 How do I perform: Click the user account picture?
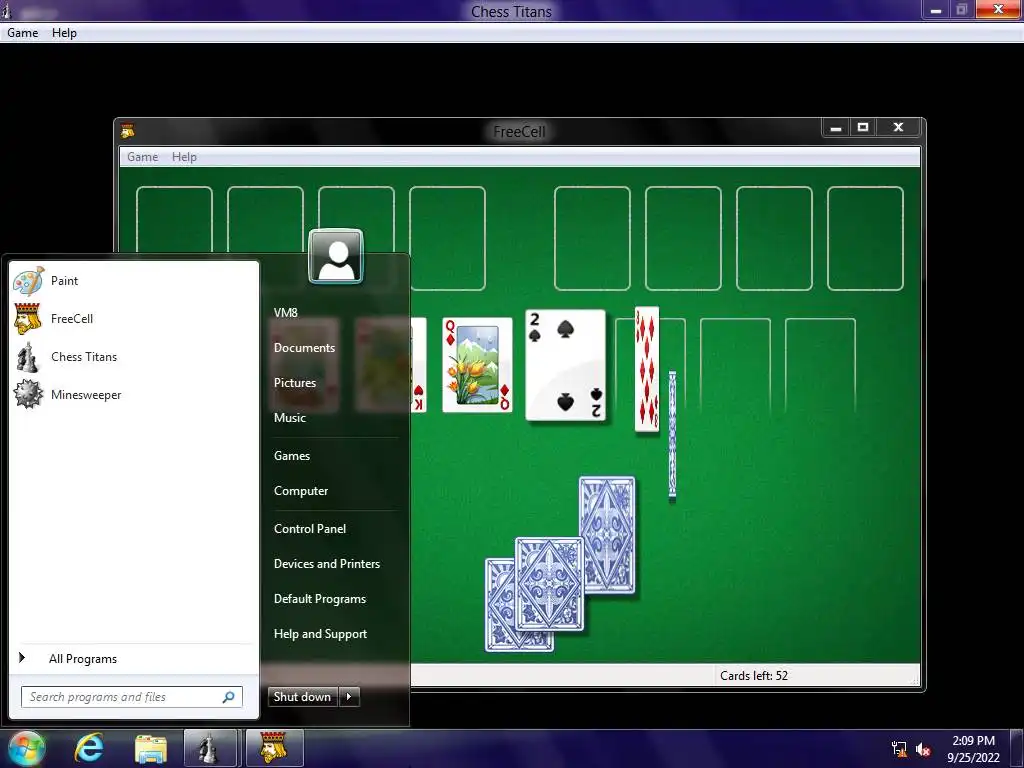click(x=336, y=257)
